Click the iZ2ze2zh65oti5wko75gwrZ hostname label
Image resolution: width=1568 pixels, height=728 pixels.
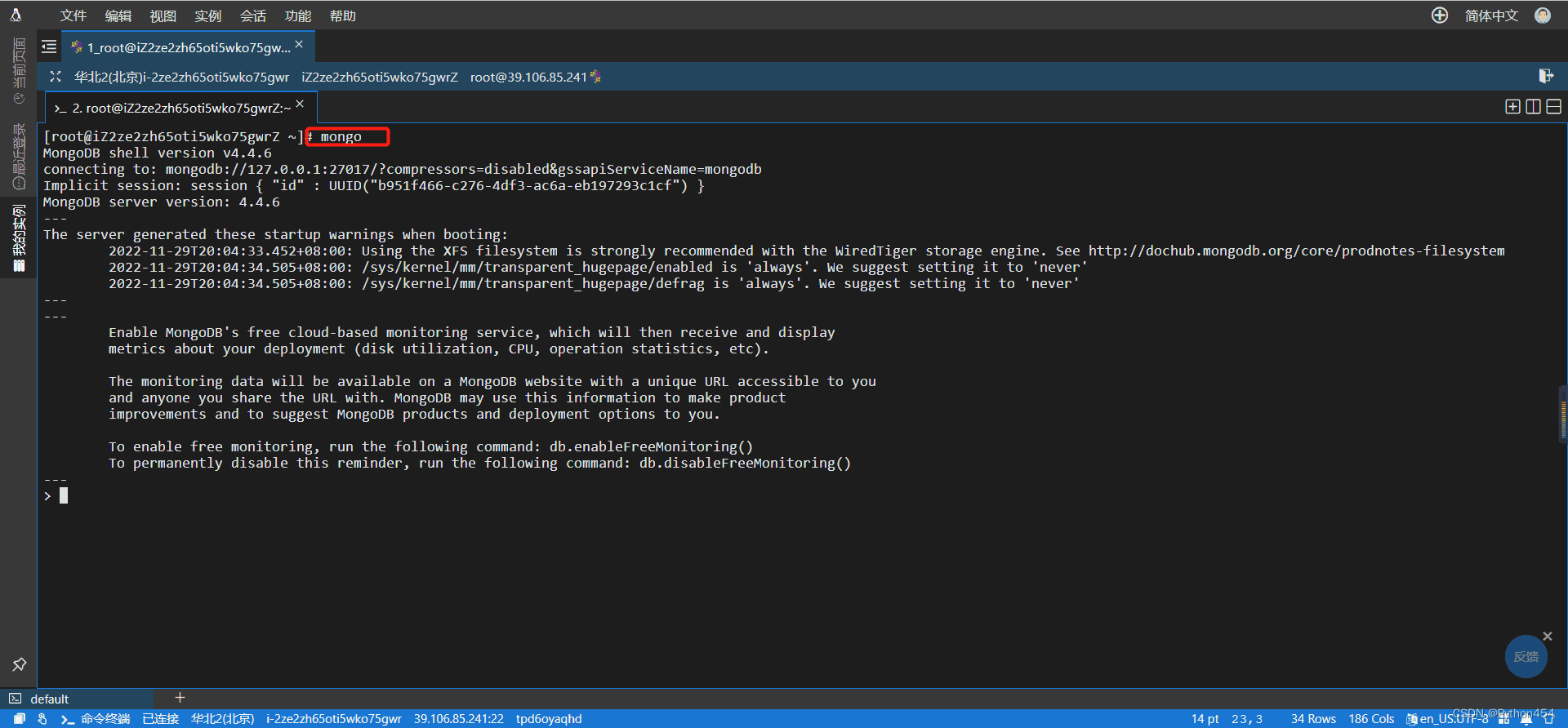point(380,77)
